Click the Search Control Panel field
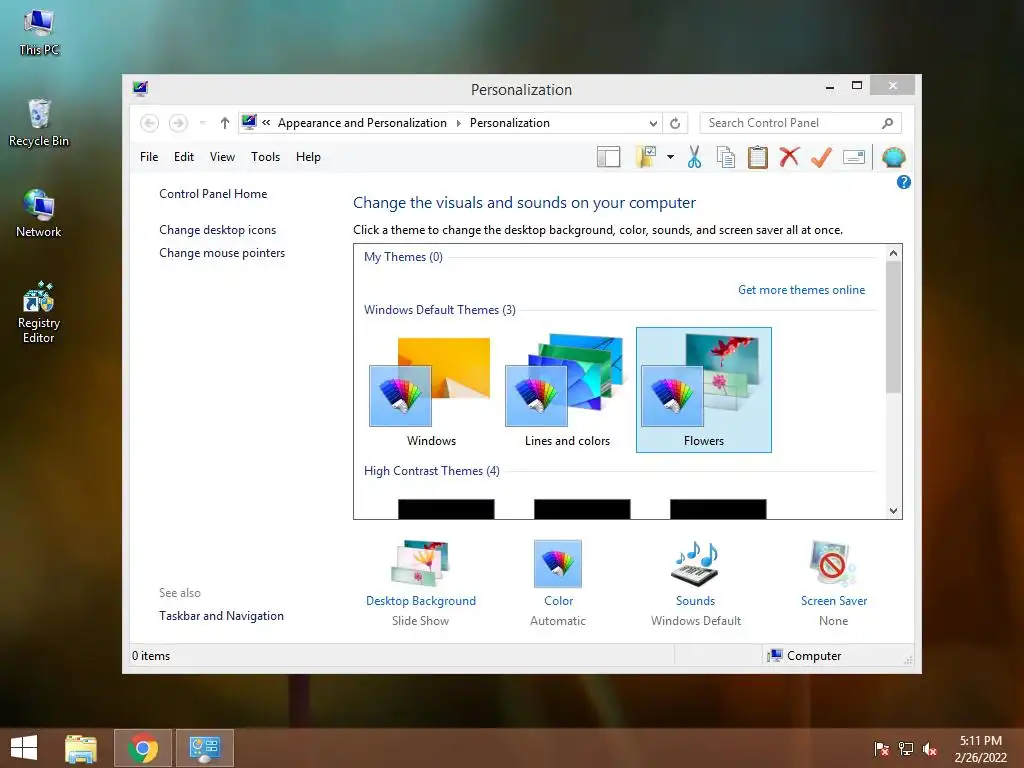 [800, 123]
